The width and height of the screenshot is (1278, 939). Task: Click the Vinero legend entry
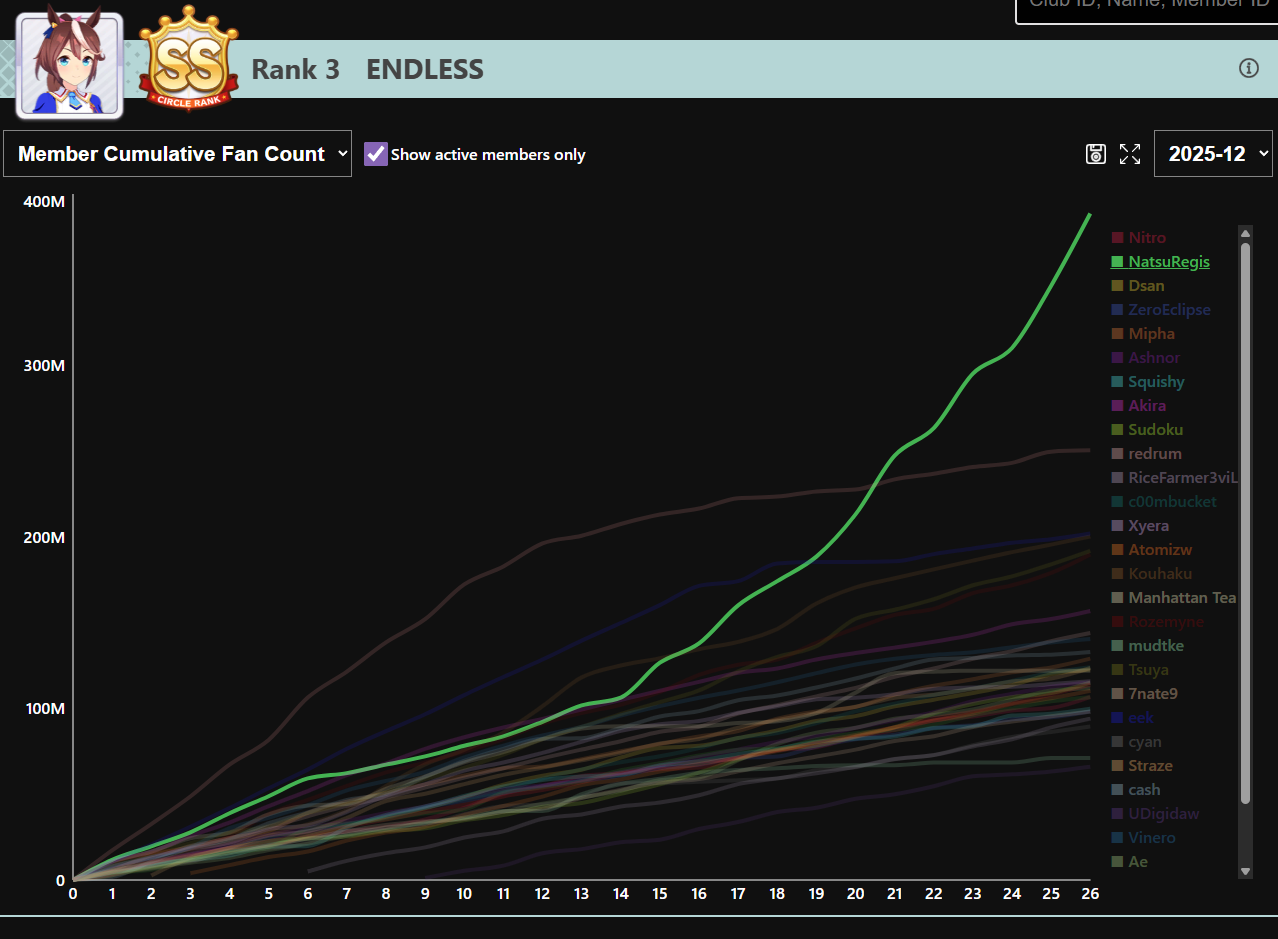(1144, 838)
